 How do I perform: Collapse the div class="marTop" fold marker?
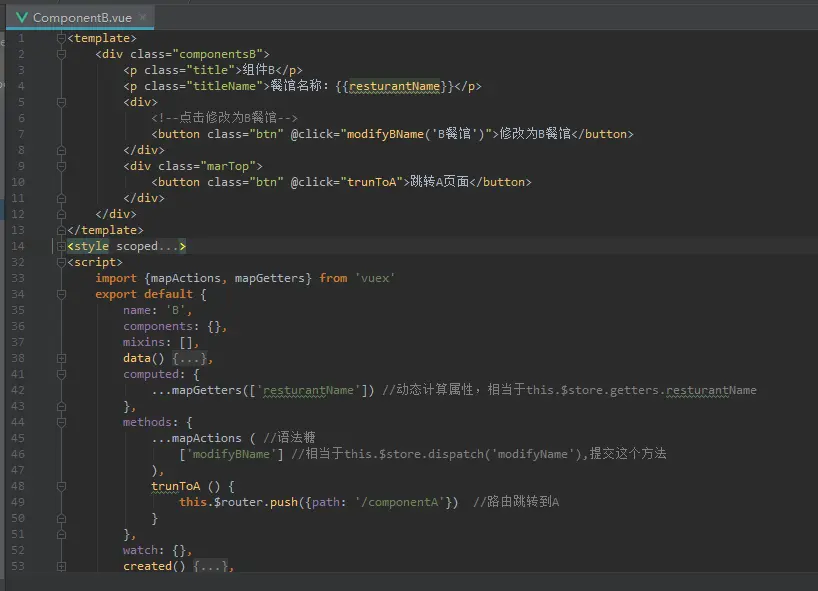(61, 166)
